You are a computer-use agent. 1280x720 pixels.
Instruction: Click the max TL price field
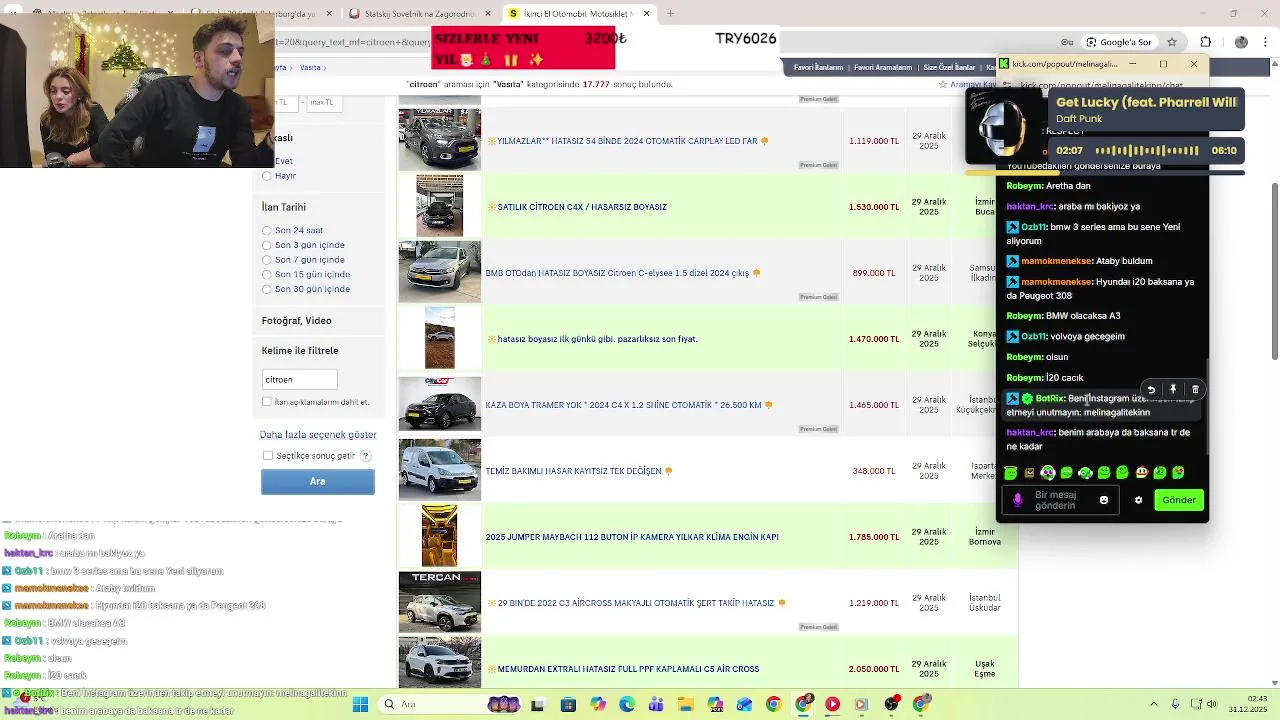(324, 102)
